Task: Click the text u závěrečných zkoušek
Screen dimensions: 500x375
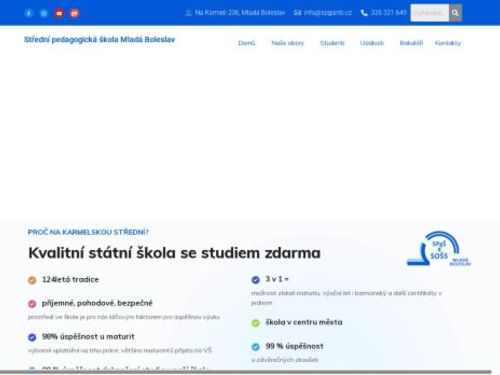Action: coord(285,360)
